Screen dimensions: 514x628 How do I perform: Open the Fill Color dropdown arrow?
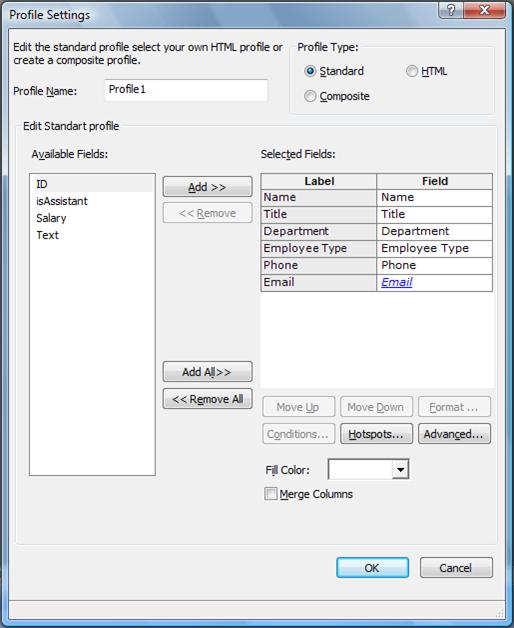(x=400, y=469)
